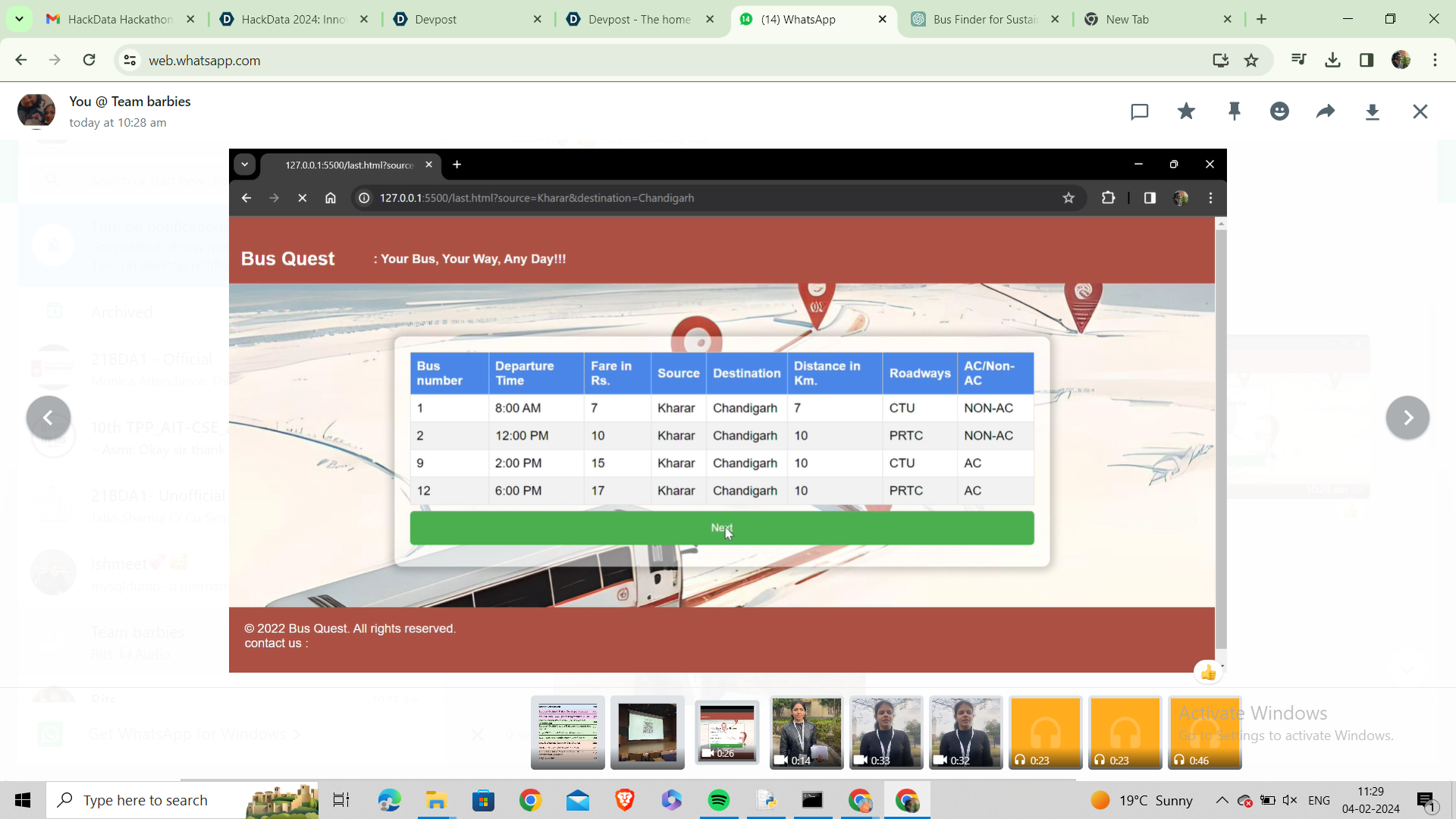Open the tab search dropdown

point(19,19)
